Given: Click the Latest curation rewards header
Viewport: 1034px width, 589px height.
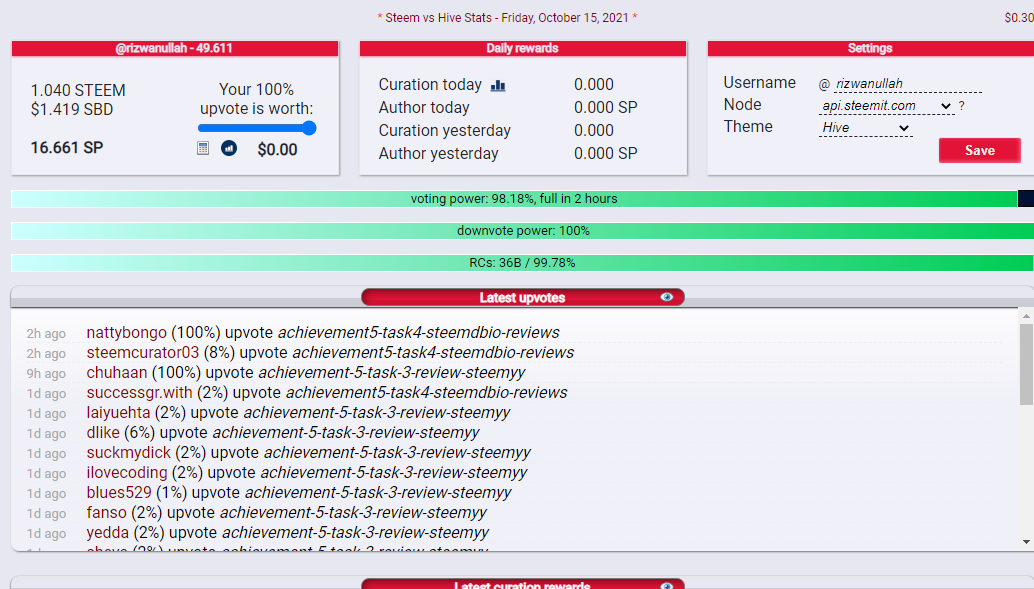Looking at the screenshot, I should [x=522, y=584].
